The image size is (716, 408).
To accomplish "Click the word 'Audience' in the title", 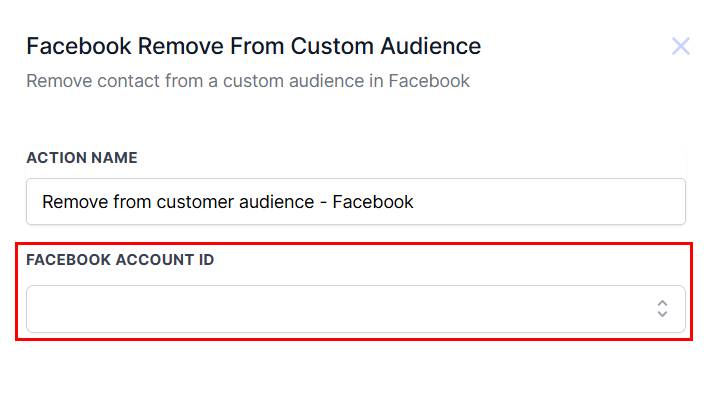I will (x=430, y=46).
